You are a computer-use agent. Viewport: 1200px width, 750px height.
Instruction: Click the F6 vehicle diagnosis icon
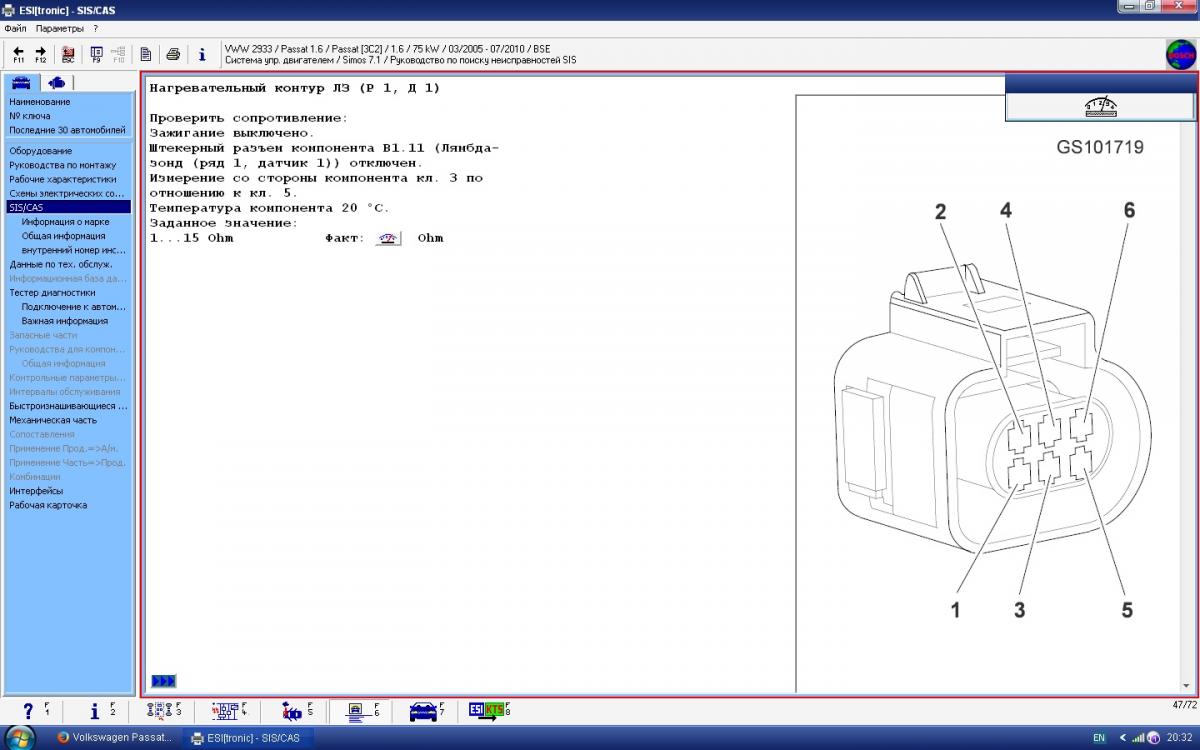tap(360, 711)
